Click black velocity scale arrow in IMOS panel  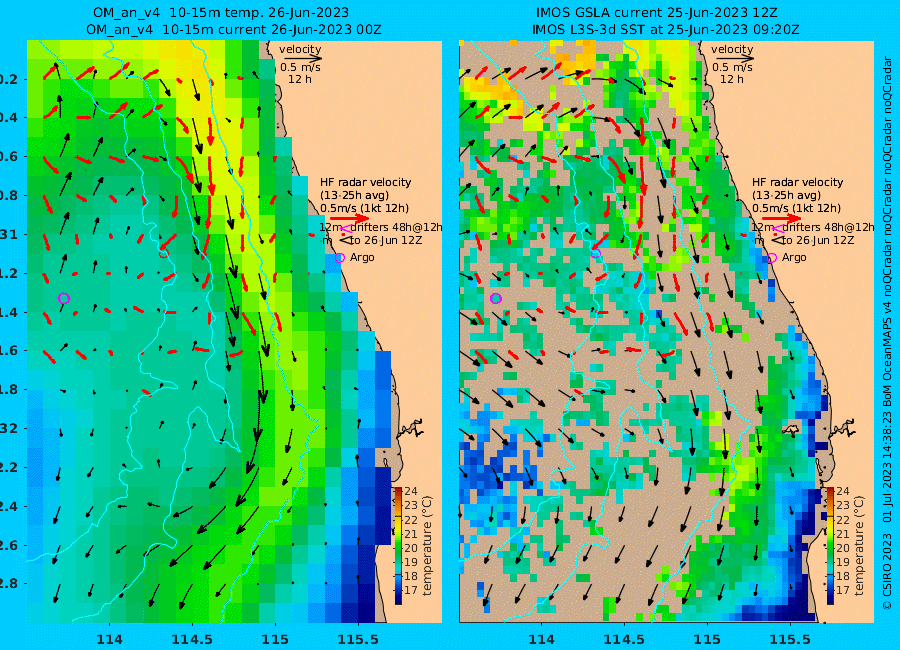(733, 58)
